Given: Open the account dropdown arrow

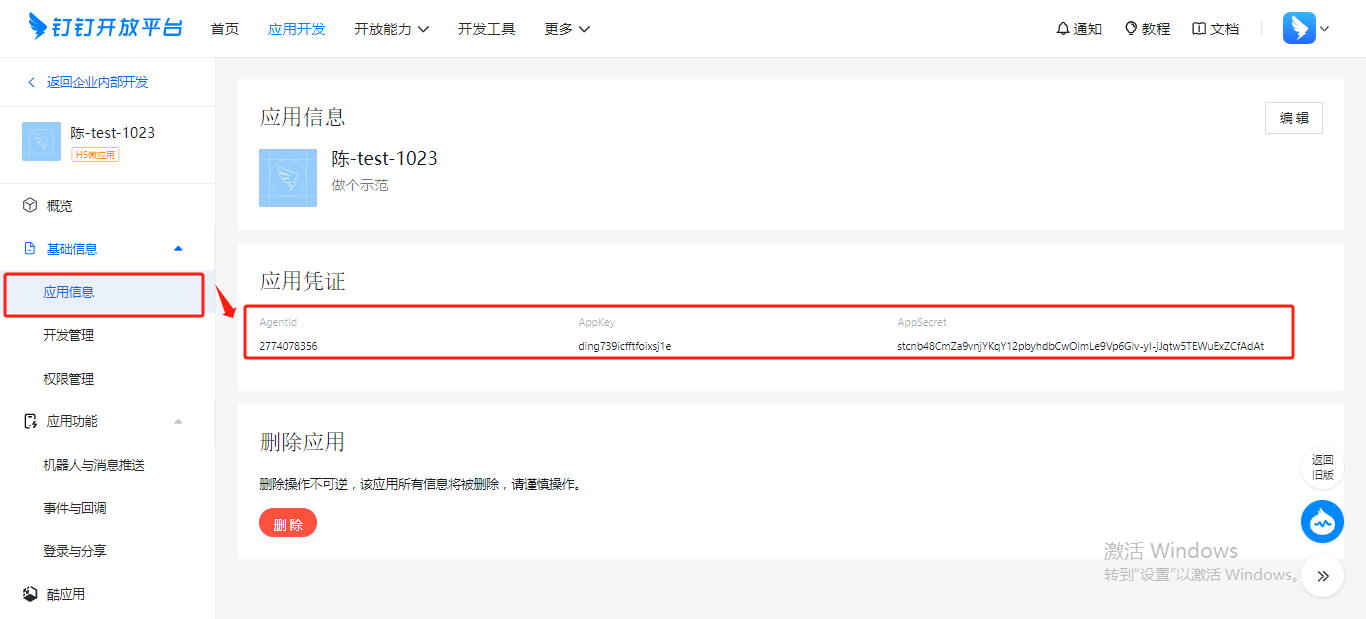Looking at the screenshot, I should point(1324,29).
